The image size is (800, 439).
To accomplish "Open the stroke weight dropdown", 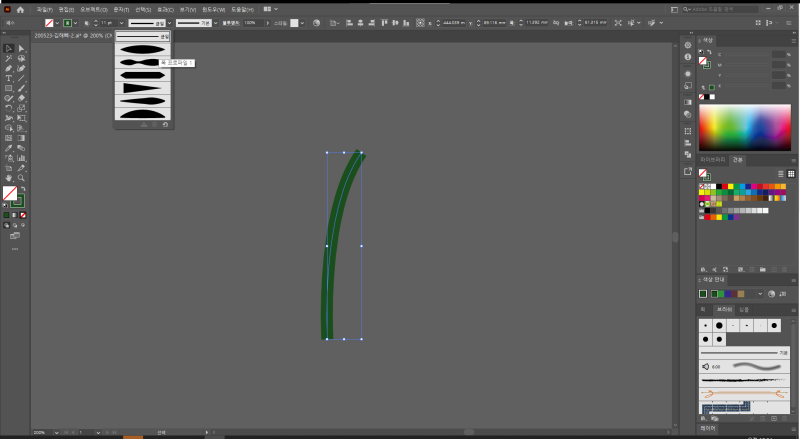I will pos(122,22).
